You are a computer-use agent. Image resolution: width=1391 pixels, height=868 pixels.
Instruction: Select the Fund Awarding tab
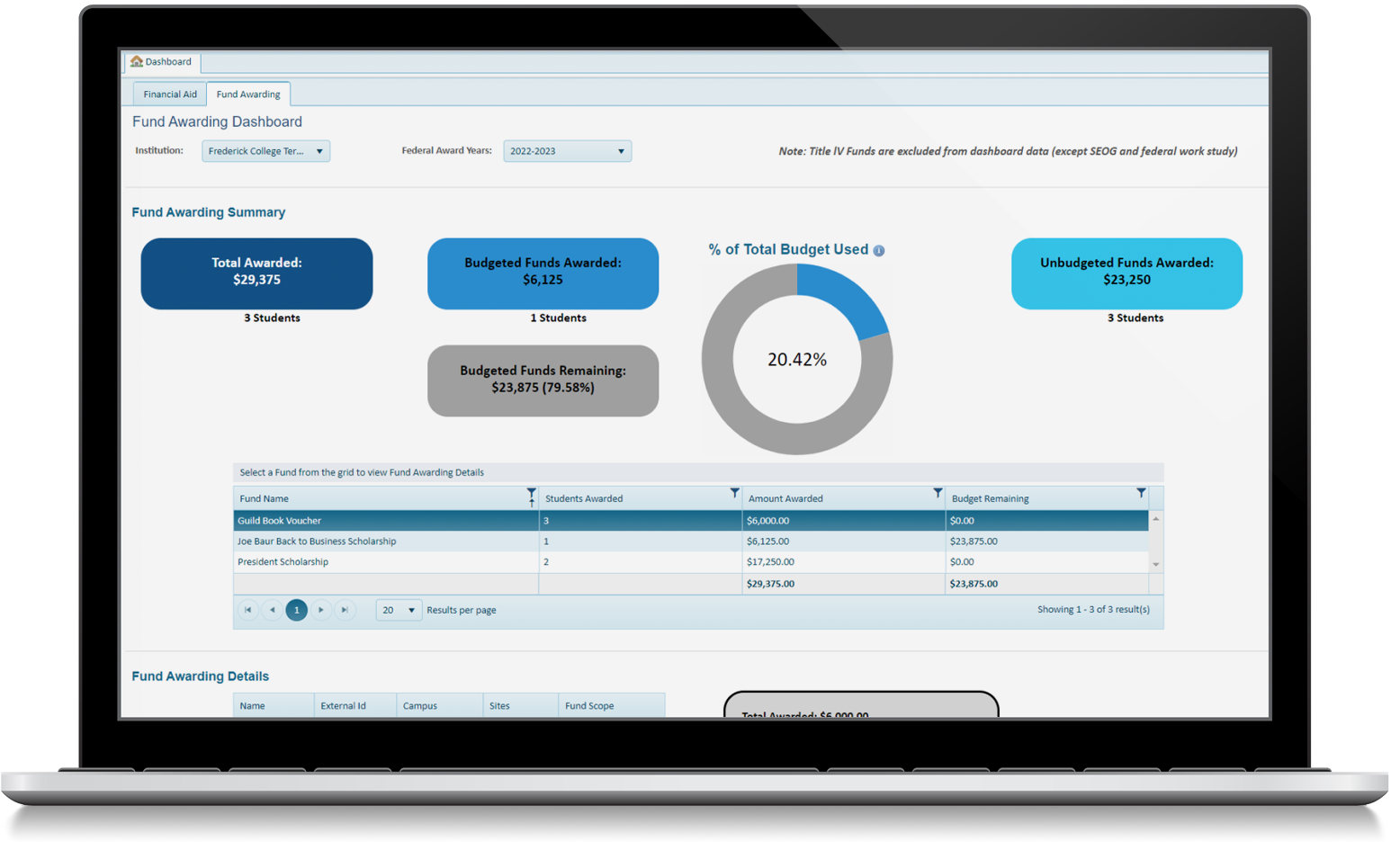click(248, 94)
